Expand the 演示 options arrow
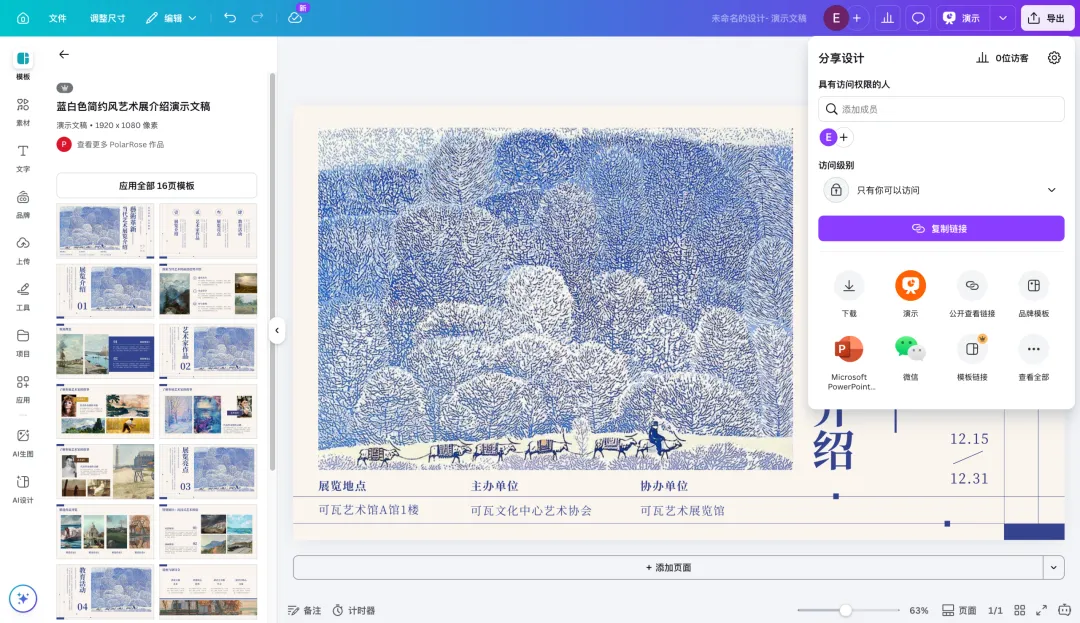 [x=1003, y=18]
